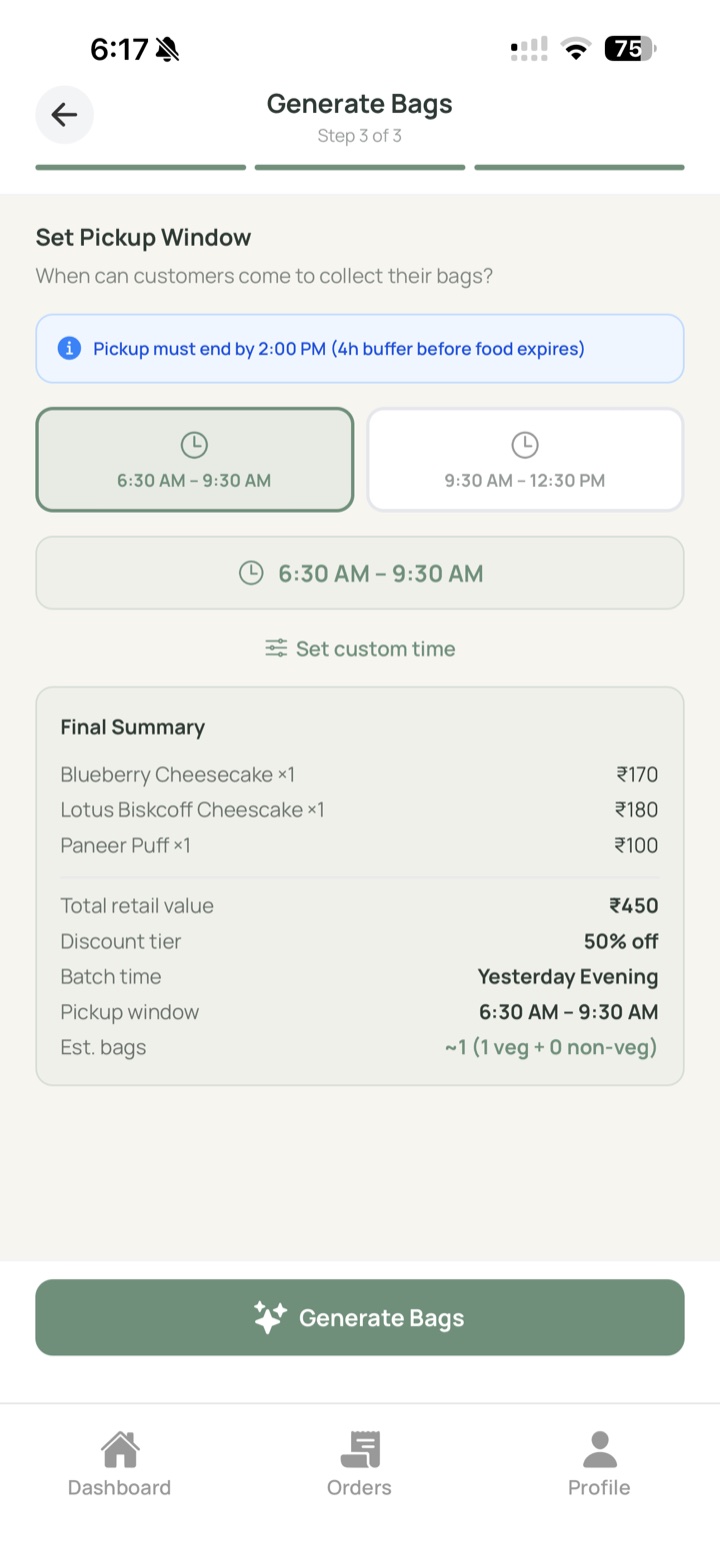Tap the back arrow icon

tap(65, 115)
